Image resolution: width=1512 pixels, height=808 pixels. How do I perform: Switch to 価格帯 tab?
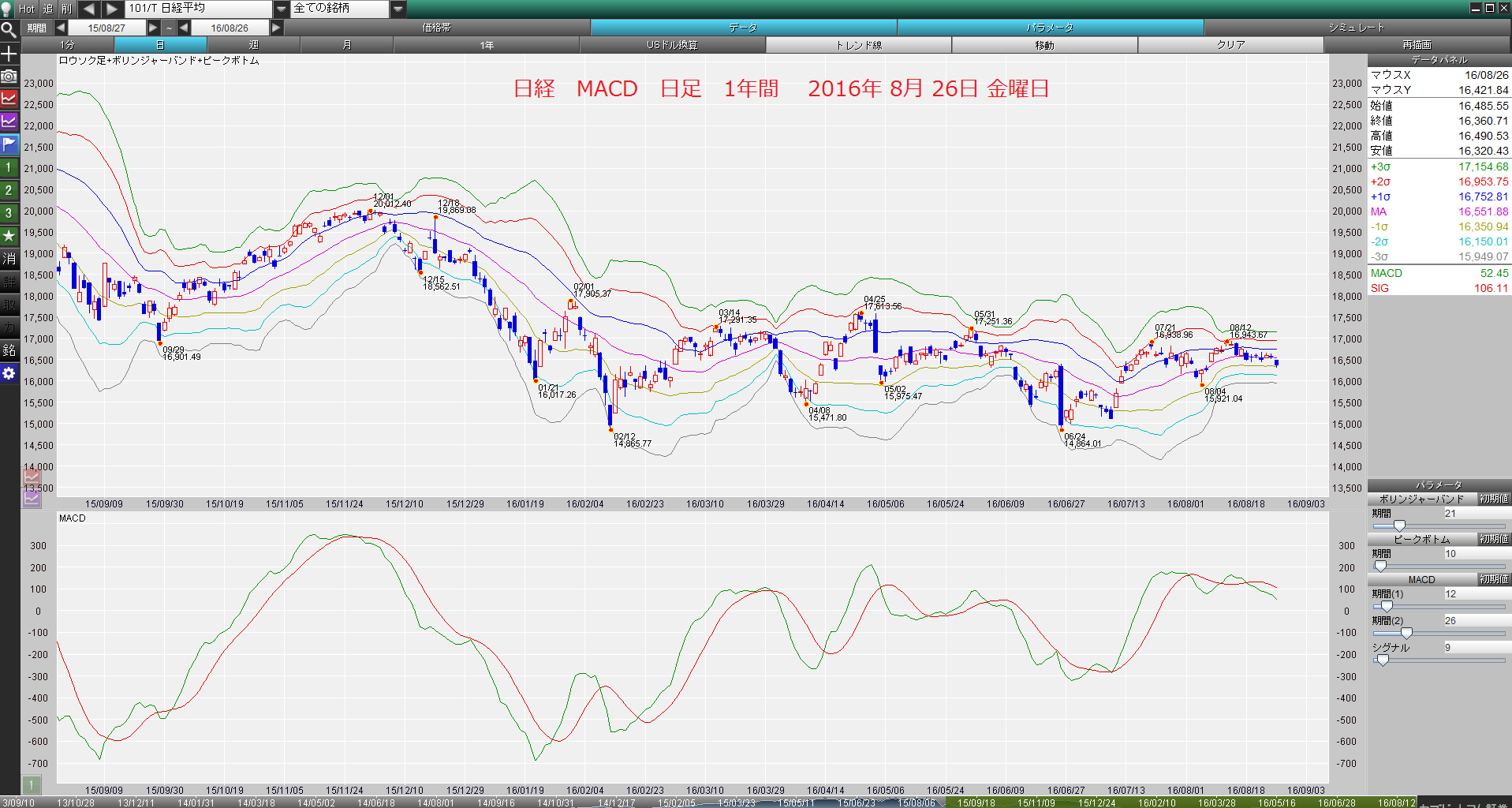pos(437,28)
